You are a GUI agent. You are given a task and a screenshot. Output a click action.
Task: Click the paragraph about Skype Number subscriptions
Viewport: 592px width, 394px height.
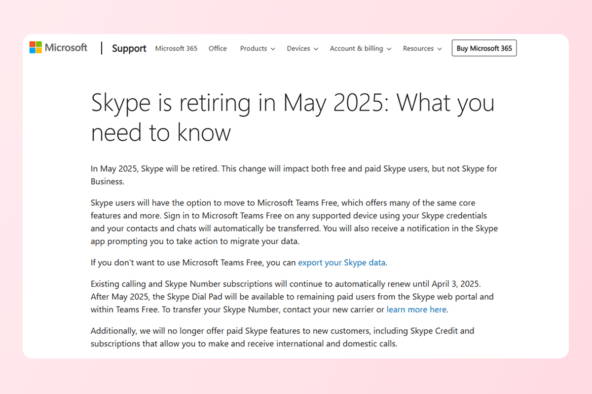[292, 297]
